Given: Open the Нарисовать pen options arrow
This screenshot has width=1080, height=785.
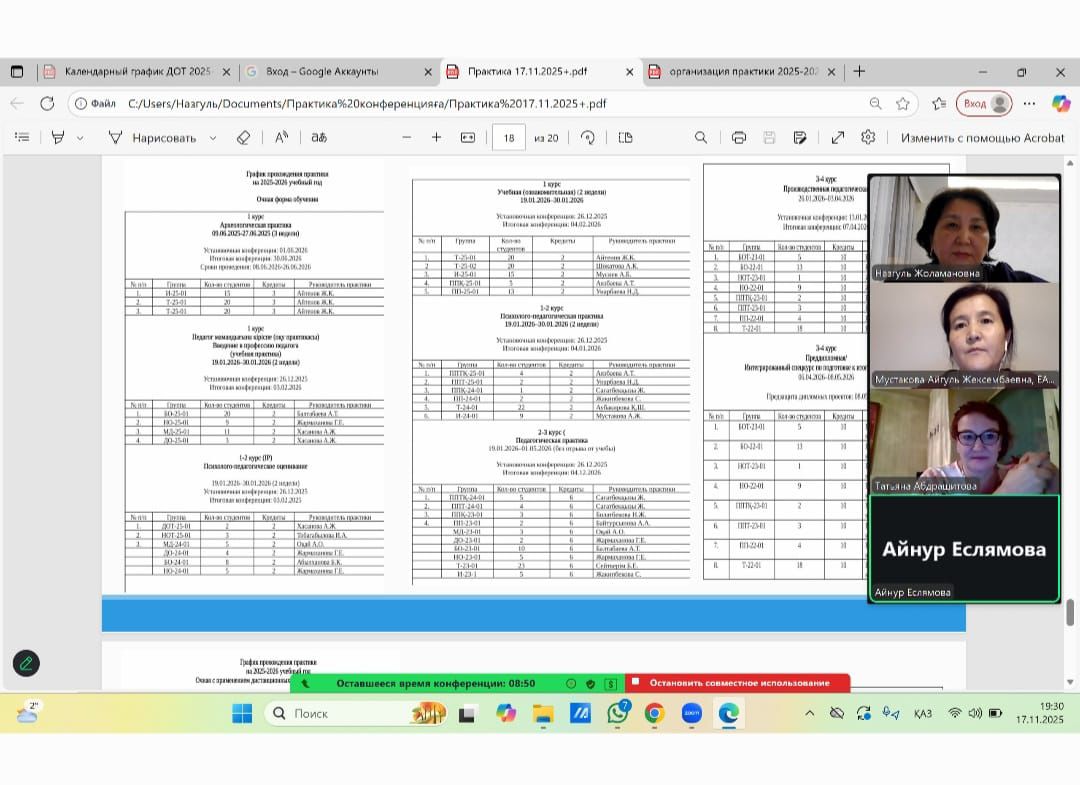Looking at the screenshot, I should tap(213, 138).
